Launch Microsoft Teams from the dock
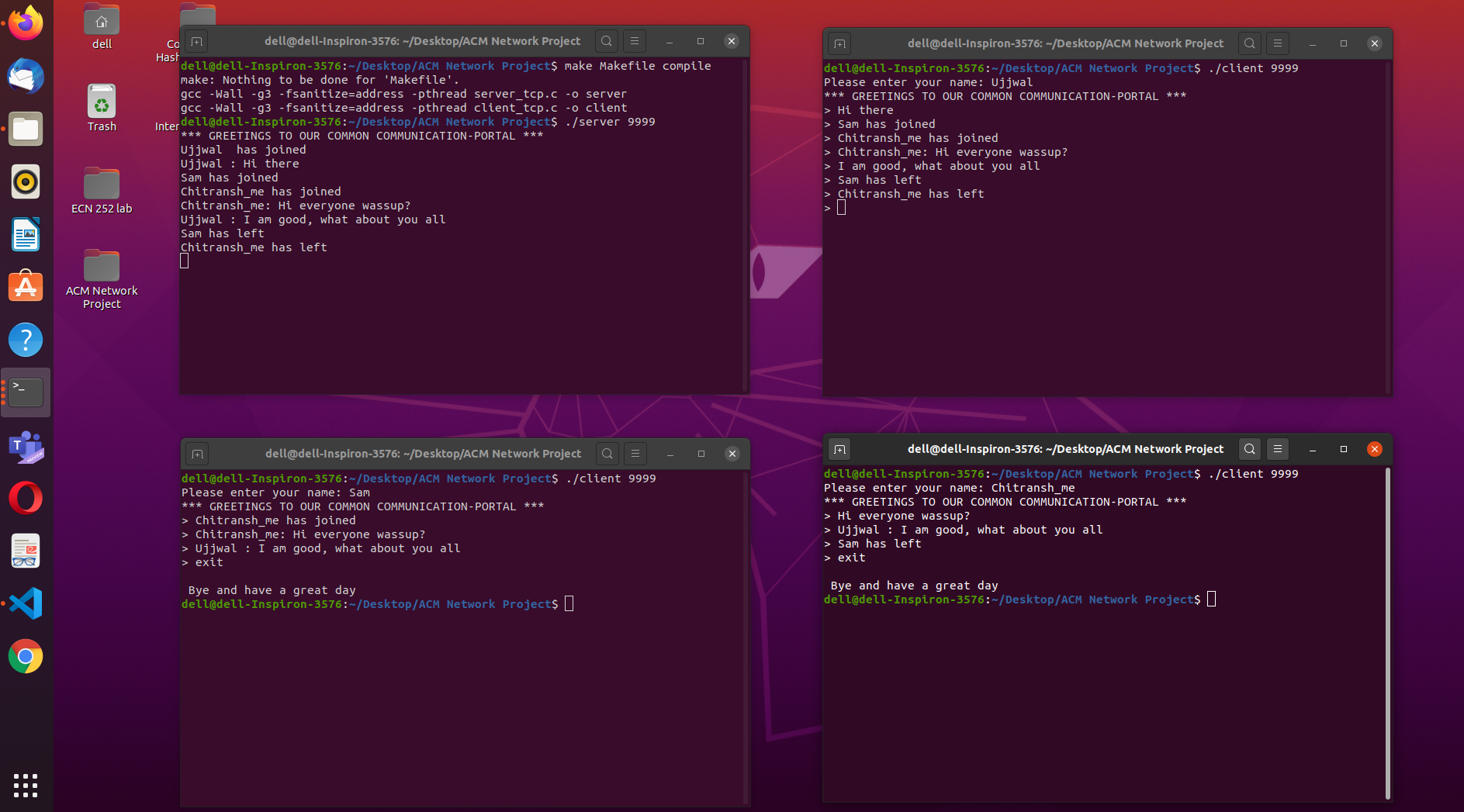Image resolution: width=1464 pixels, height=812 pixels. pyautogui.click(x=26, y=445)
